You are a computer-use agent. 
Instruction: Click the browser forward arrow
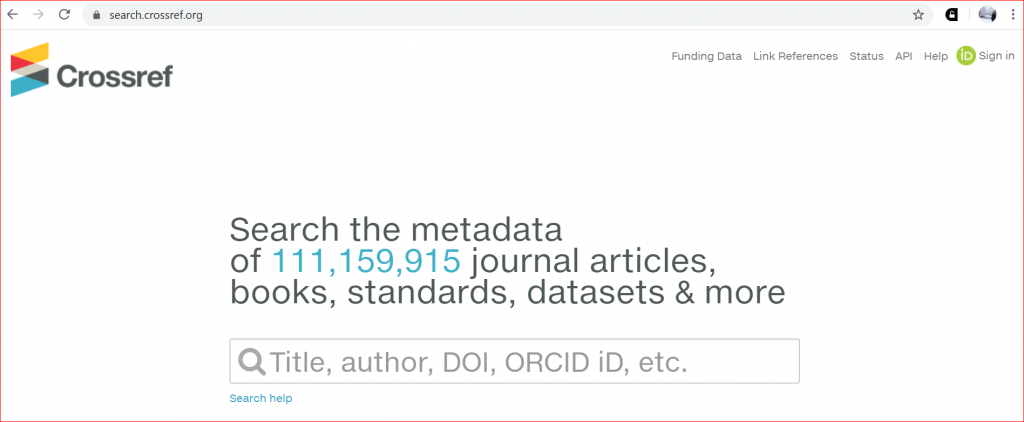pyautogui.click(x=38, y=15)
